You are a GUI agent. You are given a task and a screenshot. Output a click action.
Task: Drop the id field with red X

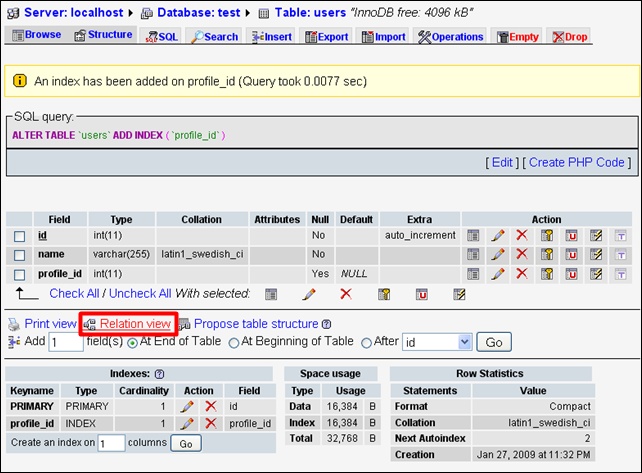pyautogui.click(x=522, y=235)
